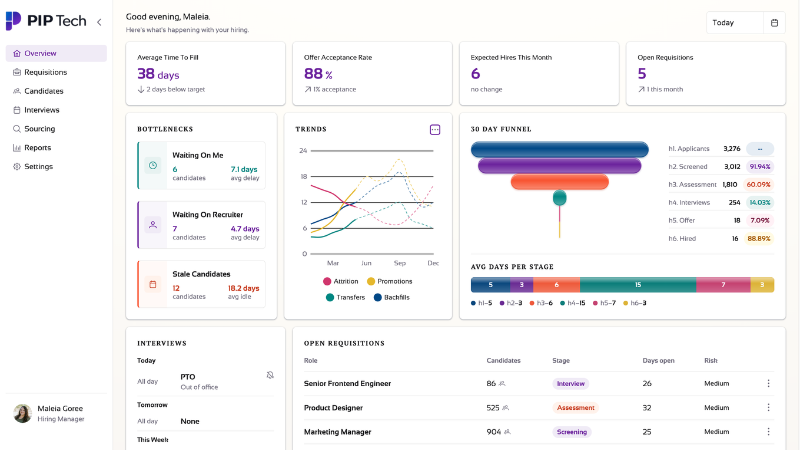800x450 pixels.
Task: Click the clock icon in Waiting On Me
Action: click(x=153, y=165)
